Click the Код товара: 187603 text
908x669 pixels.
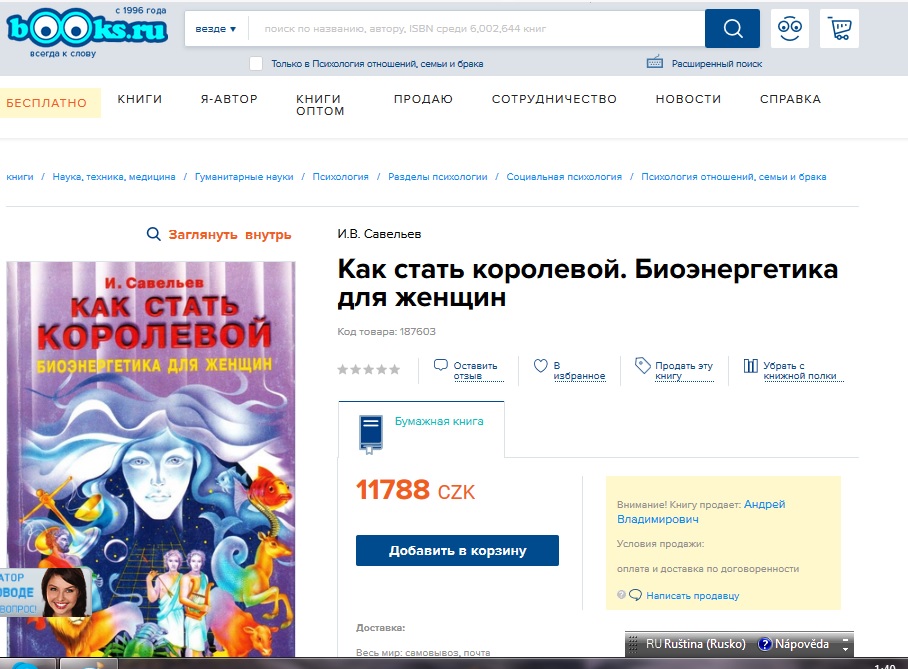tap(386, 331)
